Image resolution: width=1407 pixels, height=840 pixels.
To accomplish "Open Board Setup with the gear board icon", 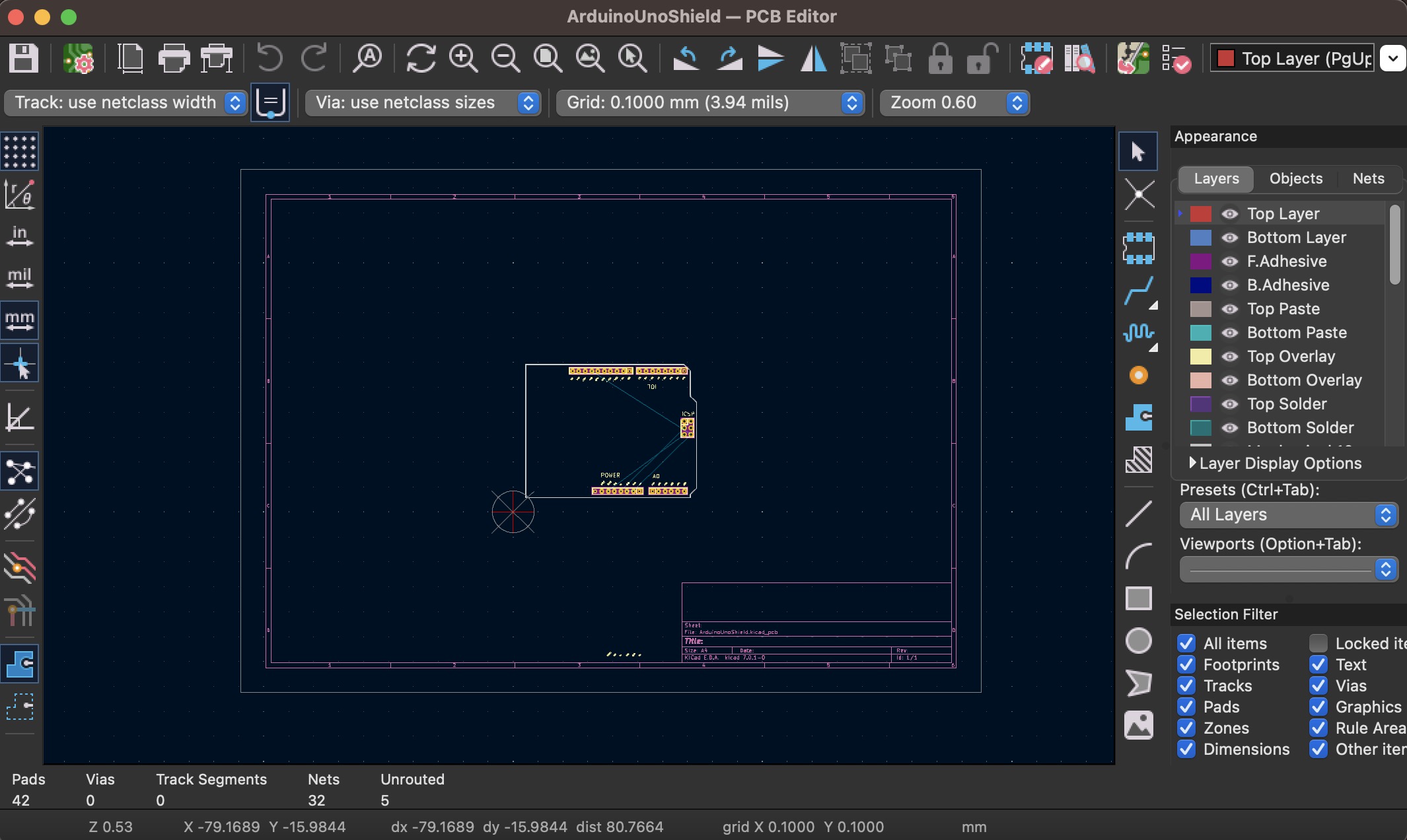I will click(79, 59).
